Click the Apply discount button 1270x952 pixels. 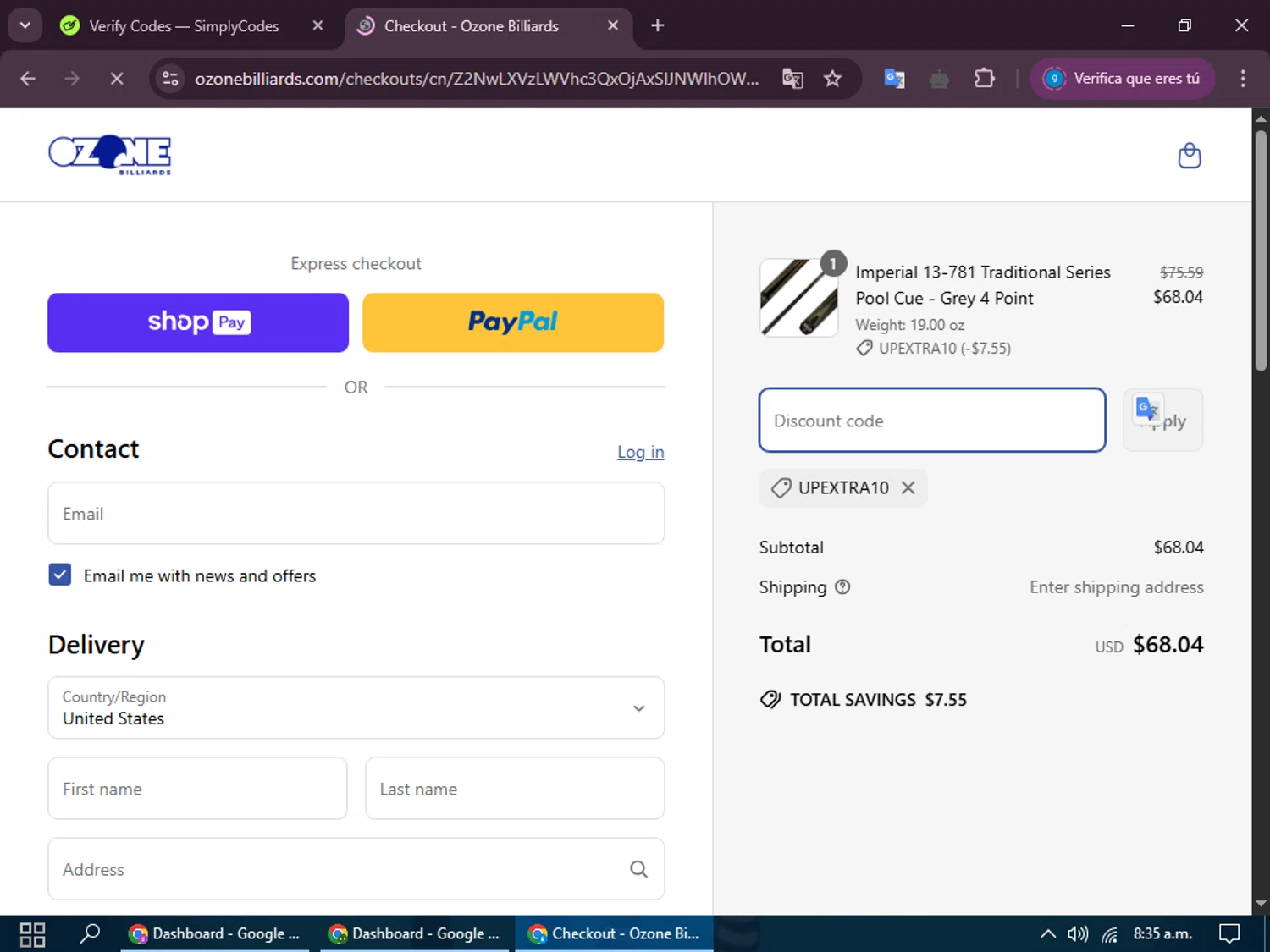click(1162, 421)
